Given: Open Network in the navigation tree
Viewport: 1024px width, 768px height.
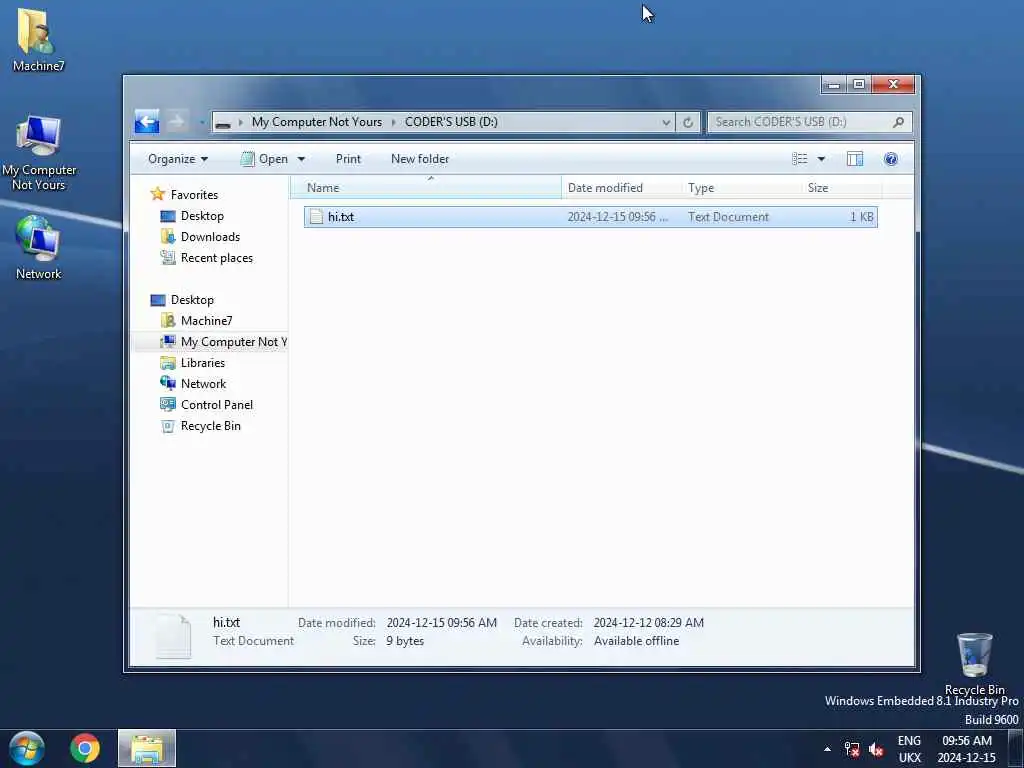Looking at the screenshot, I should tap(203, 383).
